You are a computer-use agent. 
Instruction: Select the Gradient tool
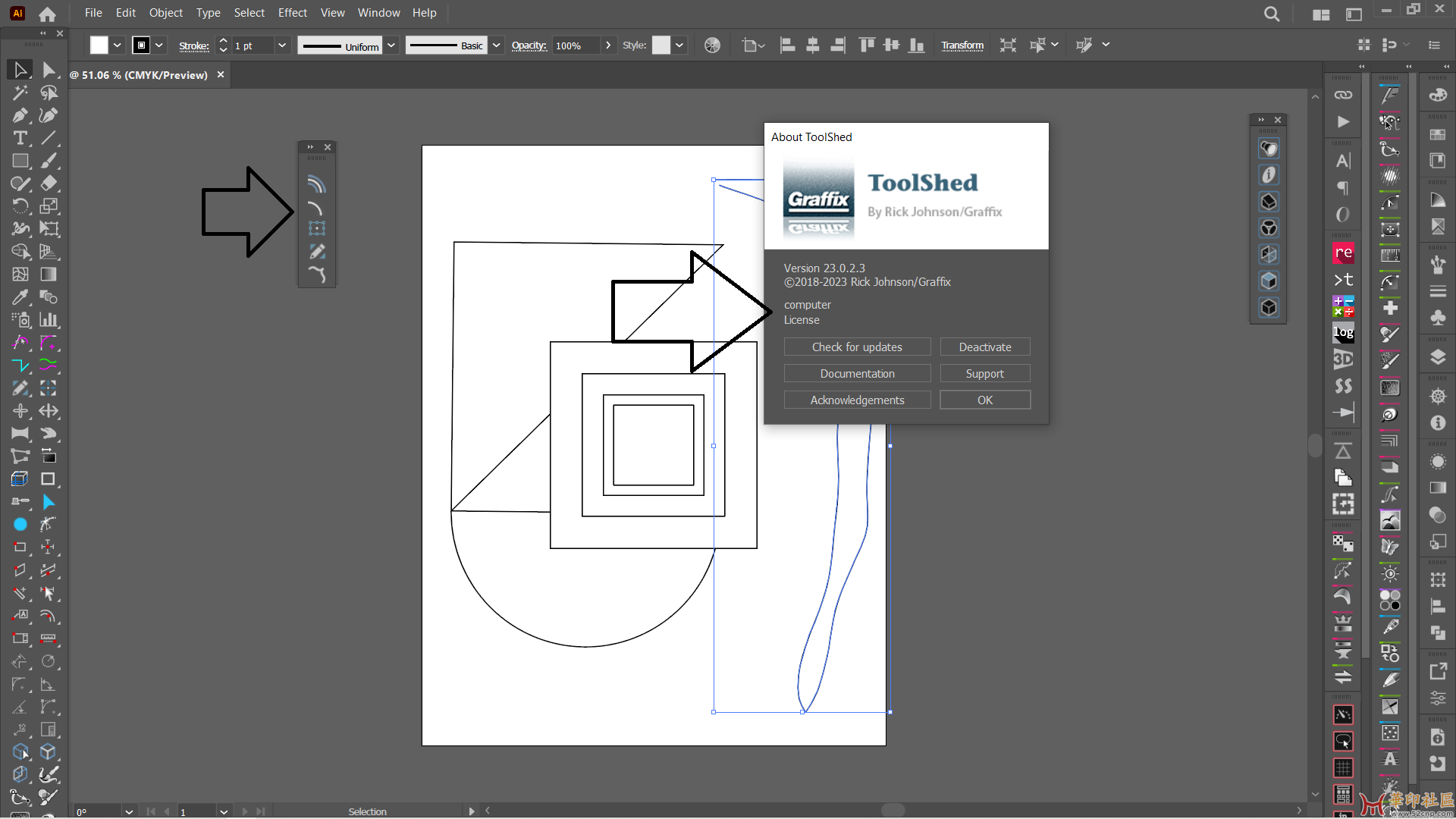(49, 275)
